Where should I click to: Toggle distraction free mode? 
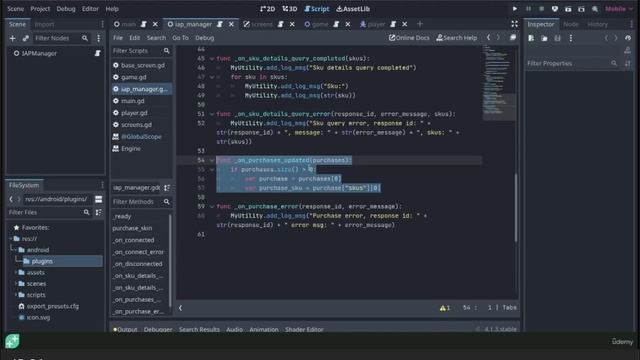tap(514, 24)
